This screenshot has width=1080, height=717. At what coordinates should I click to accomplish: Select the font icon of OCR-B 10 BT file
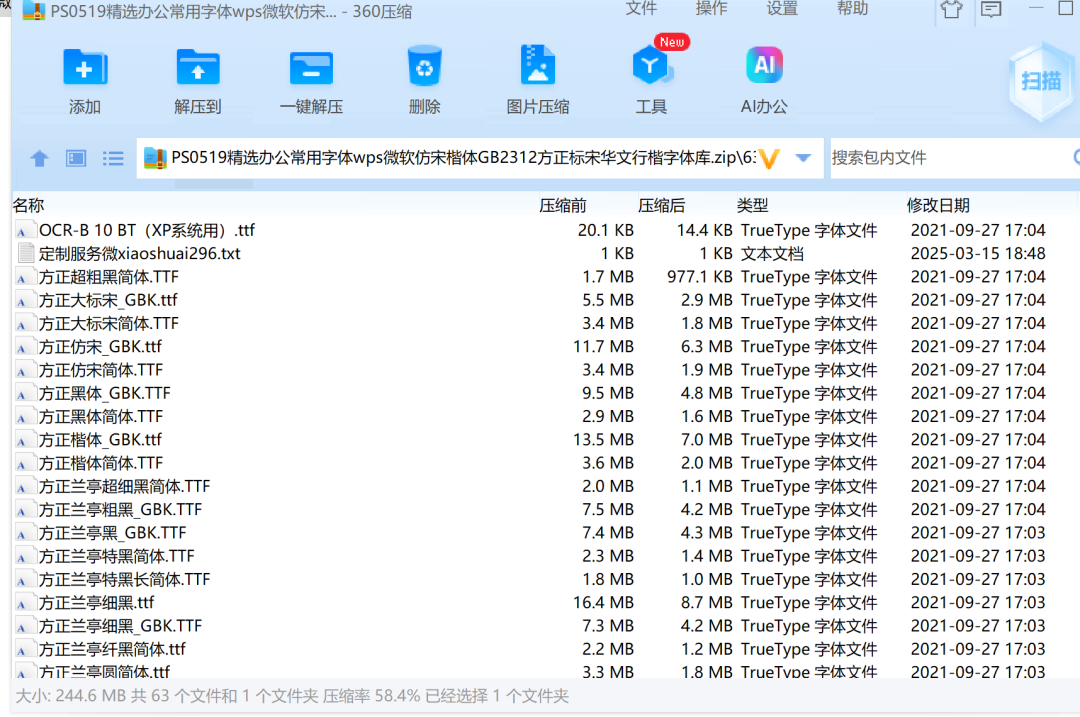click(23, 231)
